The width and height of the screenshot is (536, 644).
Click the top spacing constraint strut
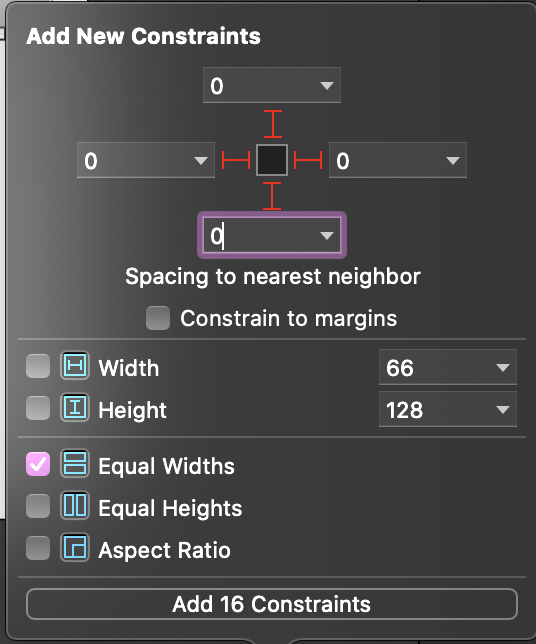click(x=273, y=124)
